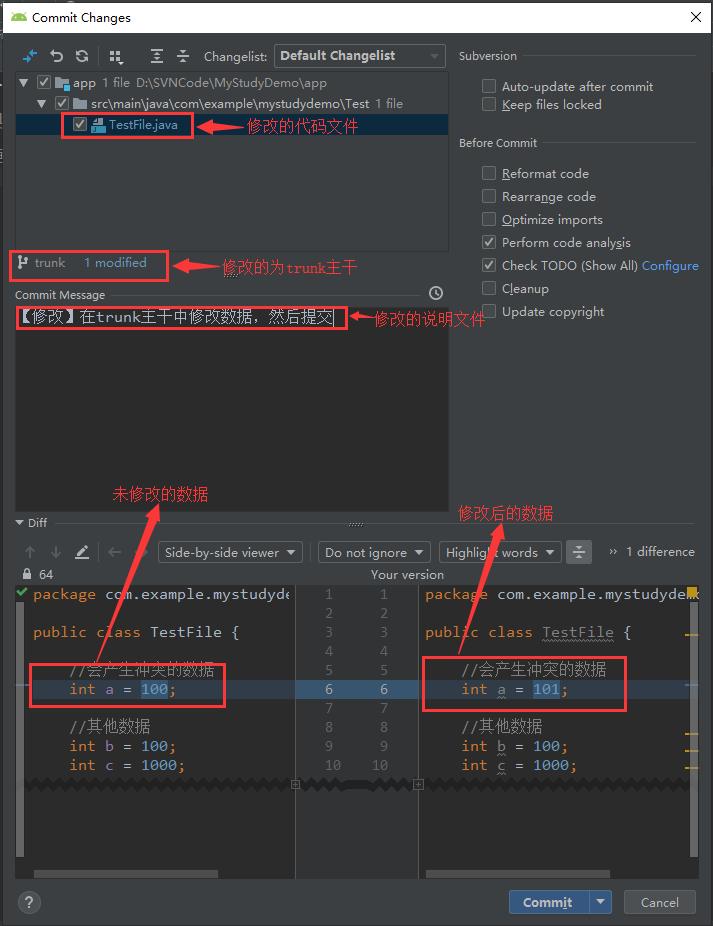This screenshot has height=926, width=713.
Task: Collapse the app tree node
Action: point(24,83)
